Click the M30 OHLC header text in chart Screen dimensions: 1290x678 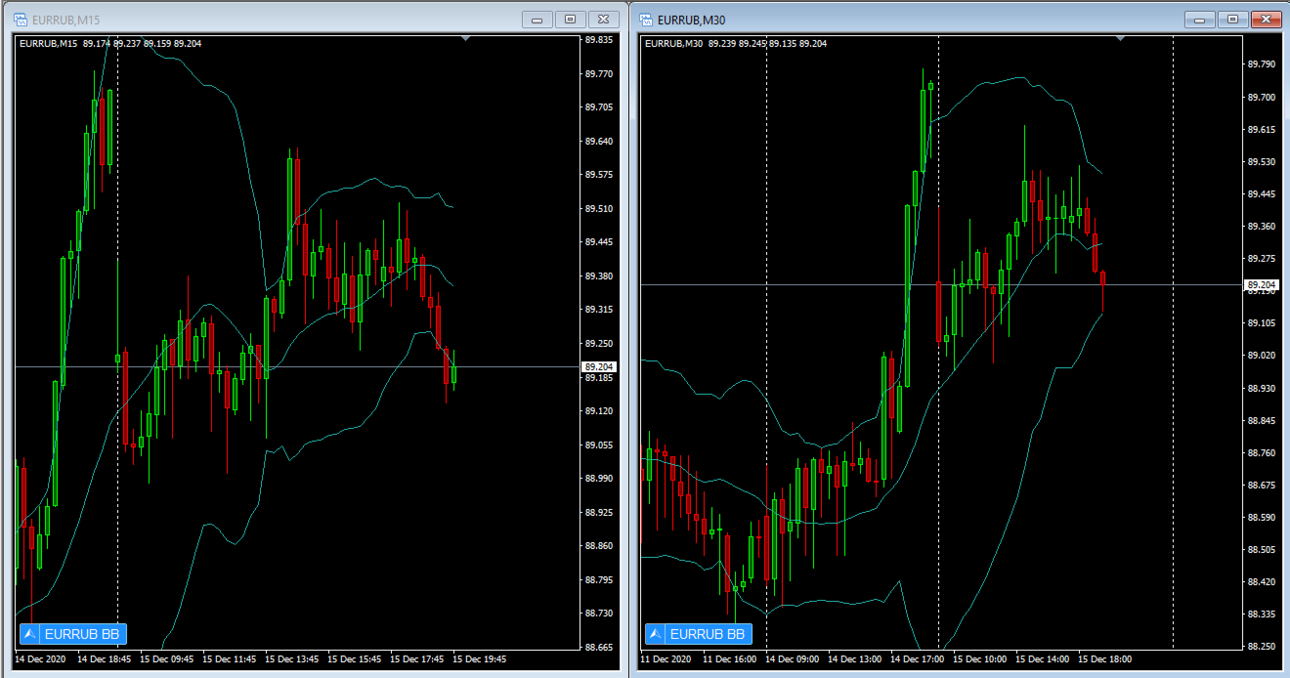click(x=736, y=43)
